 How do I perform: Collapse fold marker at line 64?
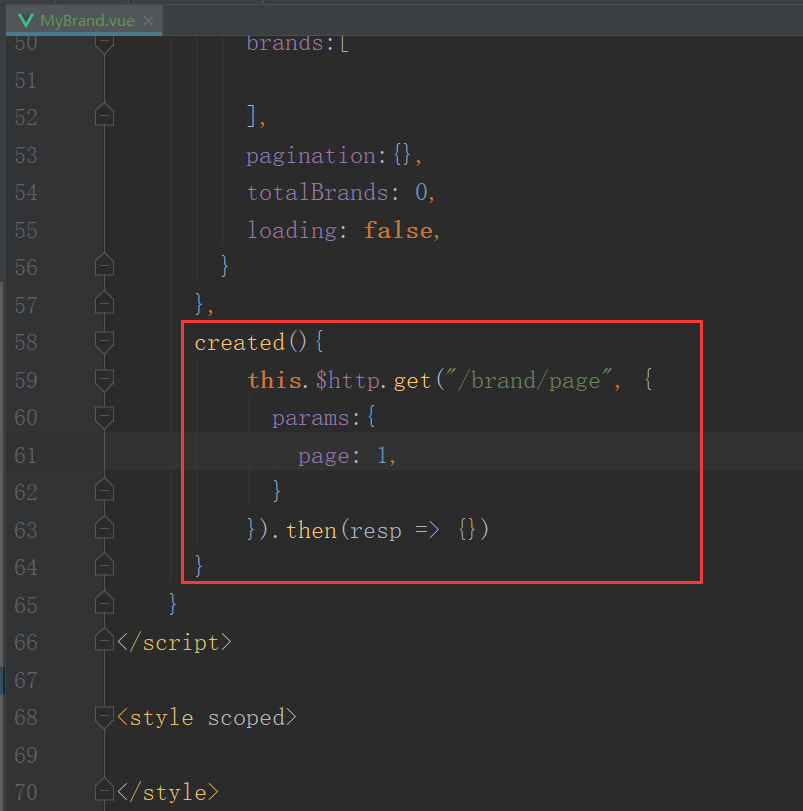(x=104, y=565)
